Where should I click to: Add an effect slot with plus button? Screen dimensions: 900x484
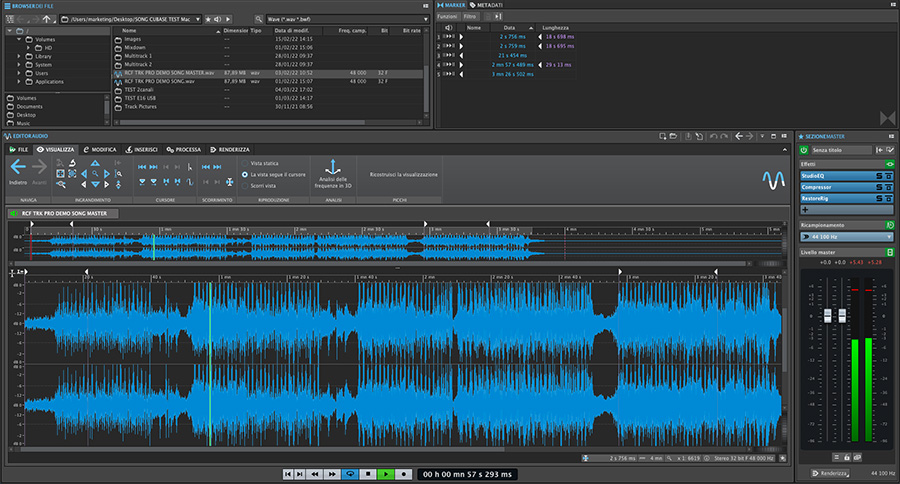click(805, 209)
